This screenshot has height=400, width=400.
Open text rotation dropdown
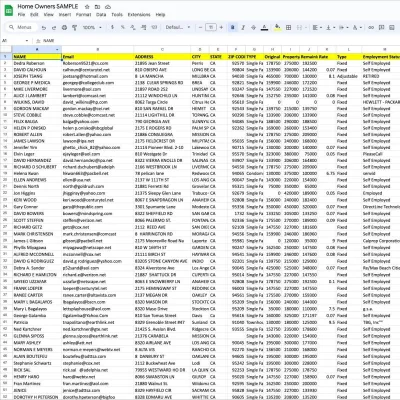357,27
